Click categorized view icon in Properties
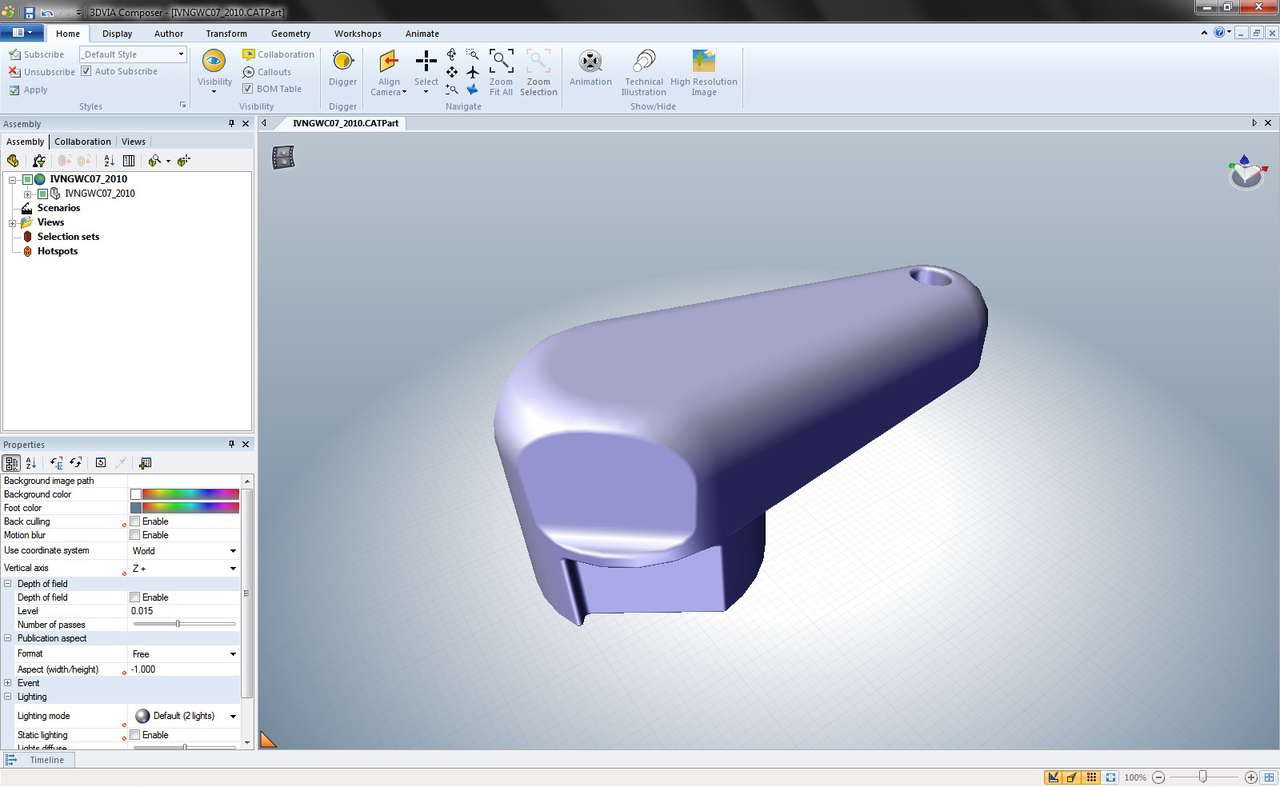This screenshot has height=787, width=1280. click(x=12, y=463)
